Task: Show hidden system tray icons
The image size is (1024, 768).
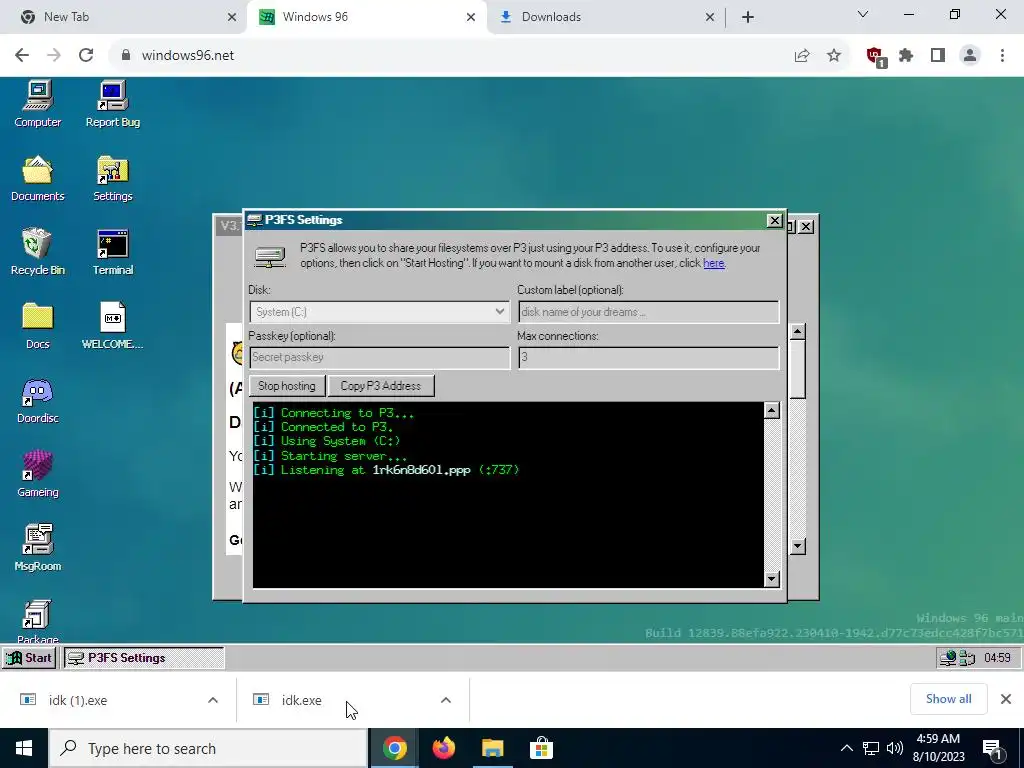Action: pos(846,748)
